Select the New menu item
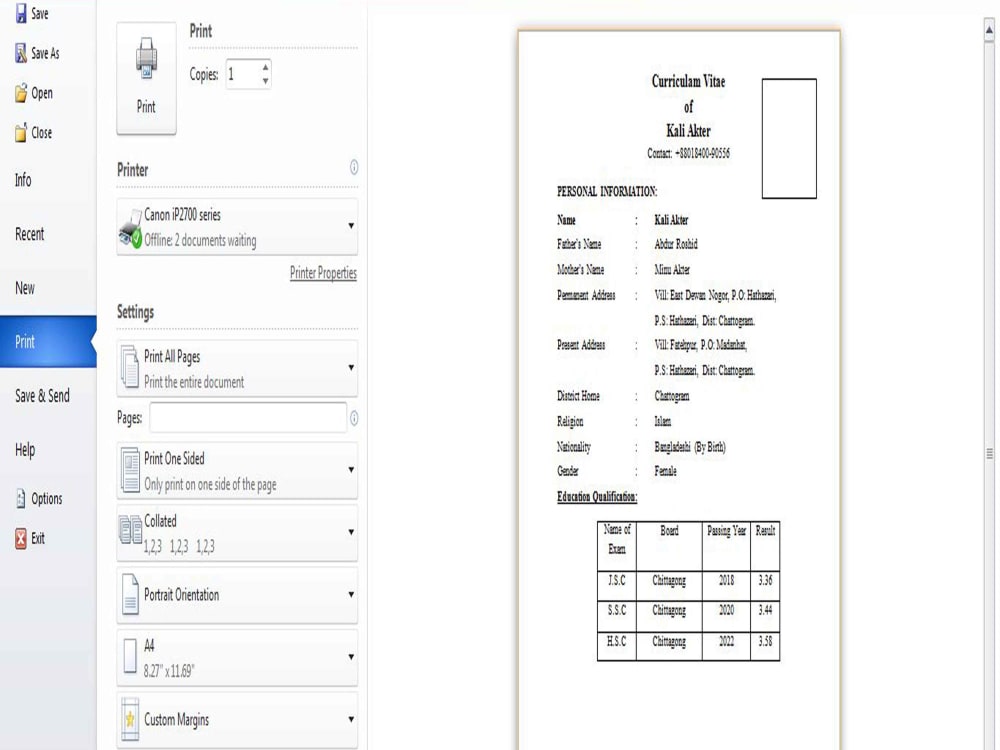The width and height of the screenshot is (1000, 750). click(25, 288)
